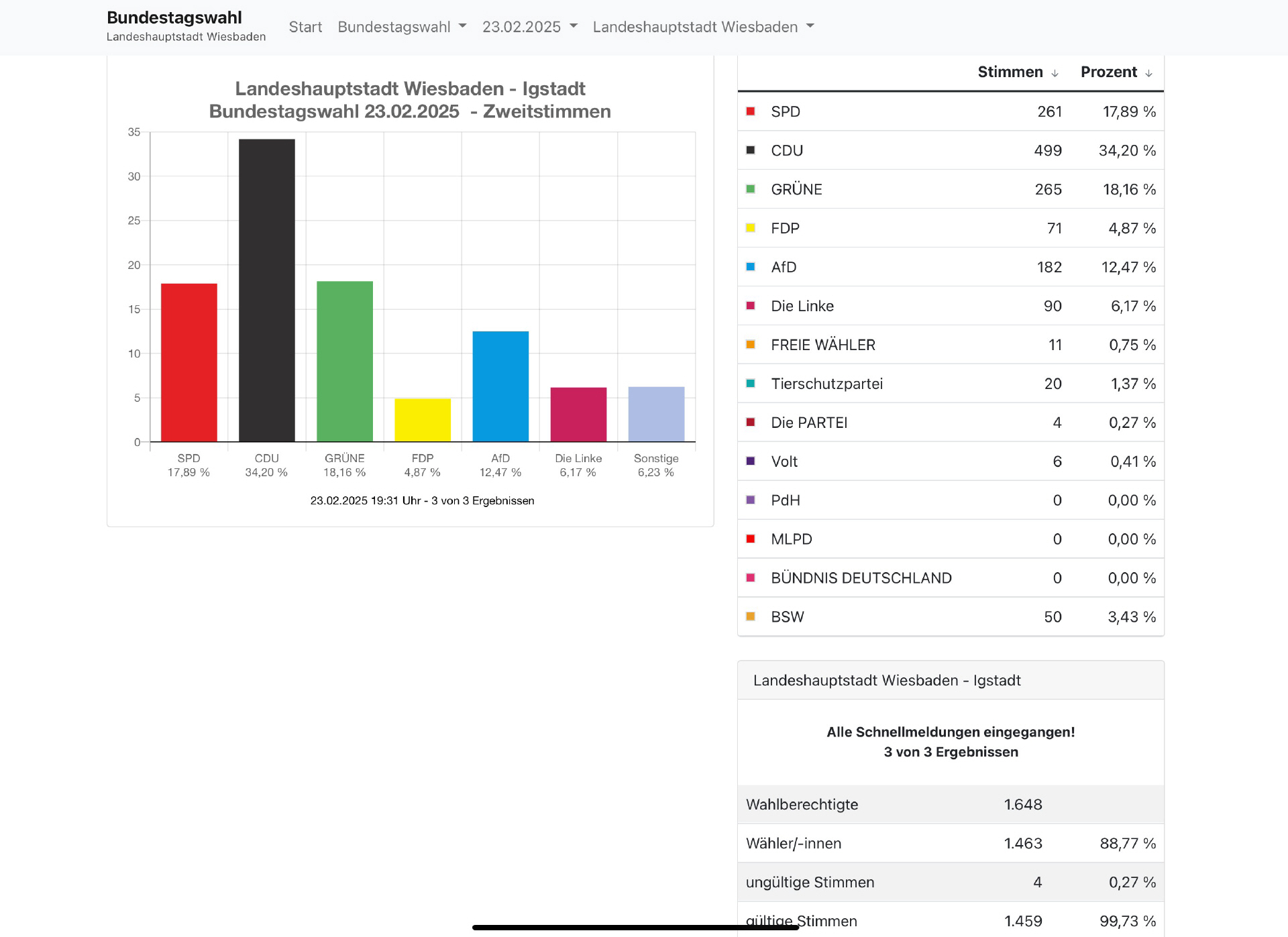Viewport: 1288px width, 937px height.
Task: Open Landeshauptstadt Wiesbaden region dropdown
Action: coord(703,27)
